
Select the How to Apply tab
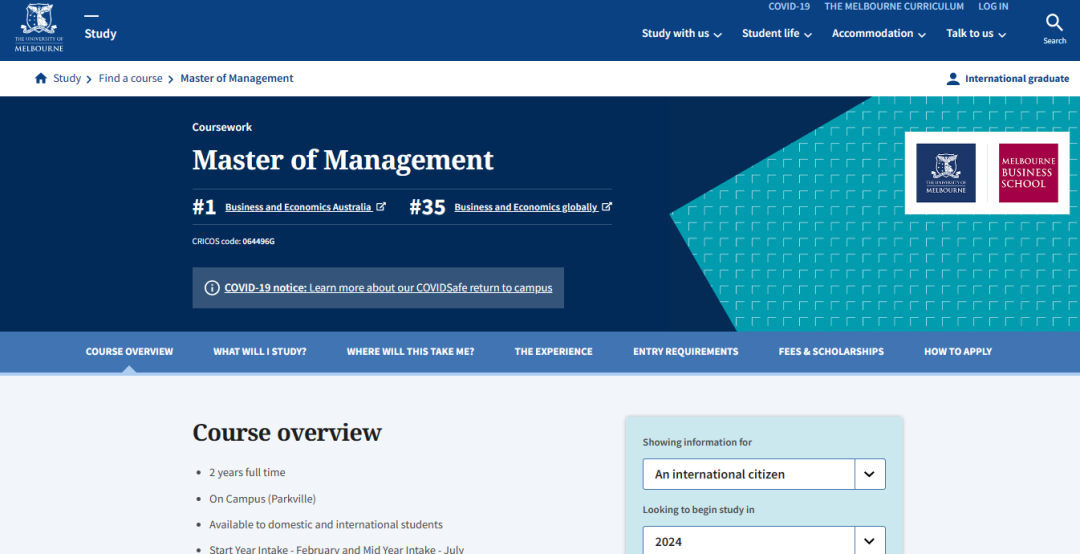[x=957, y=352]
